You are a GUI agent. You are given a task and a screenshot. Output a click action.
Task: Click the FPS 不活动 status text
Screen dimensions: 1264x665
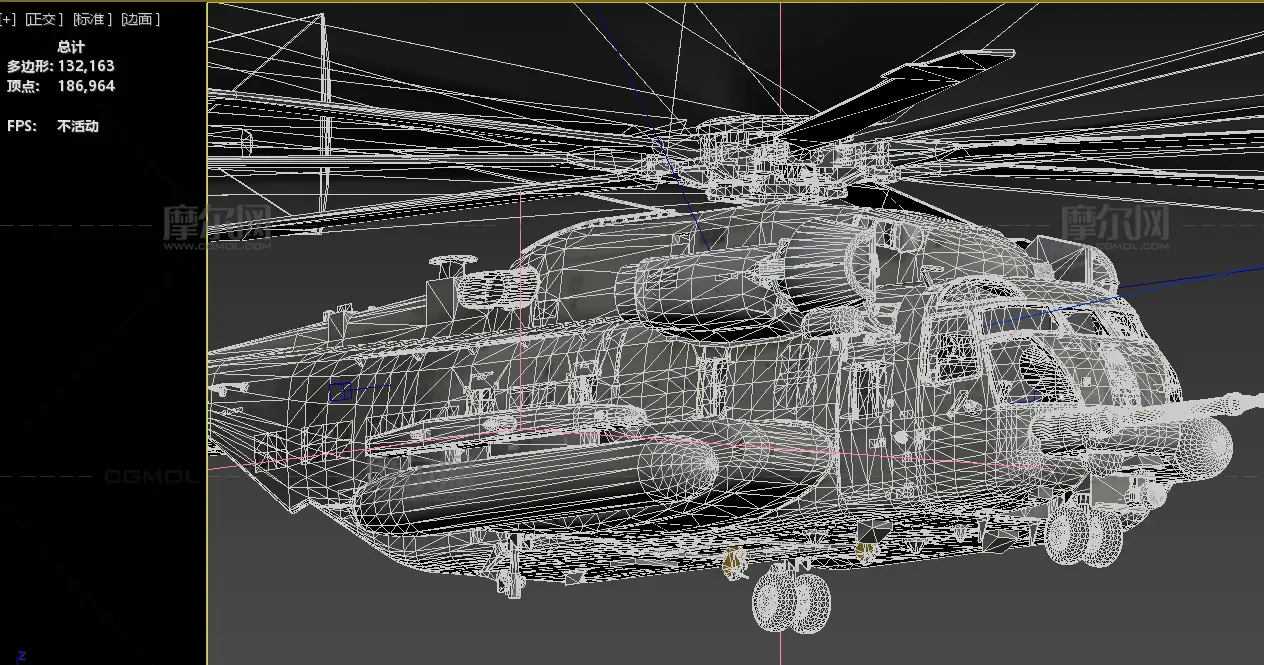click(78, 126)
